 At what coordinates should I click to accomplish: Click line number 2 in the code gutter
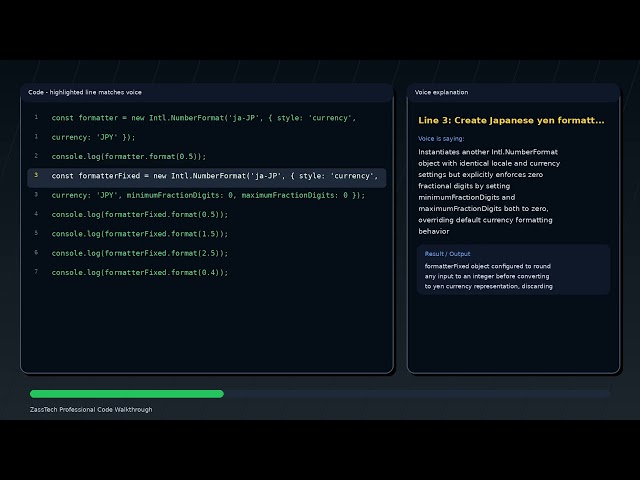pos(36,156)
